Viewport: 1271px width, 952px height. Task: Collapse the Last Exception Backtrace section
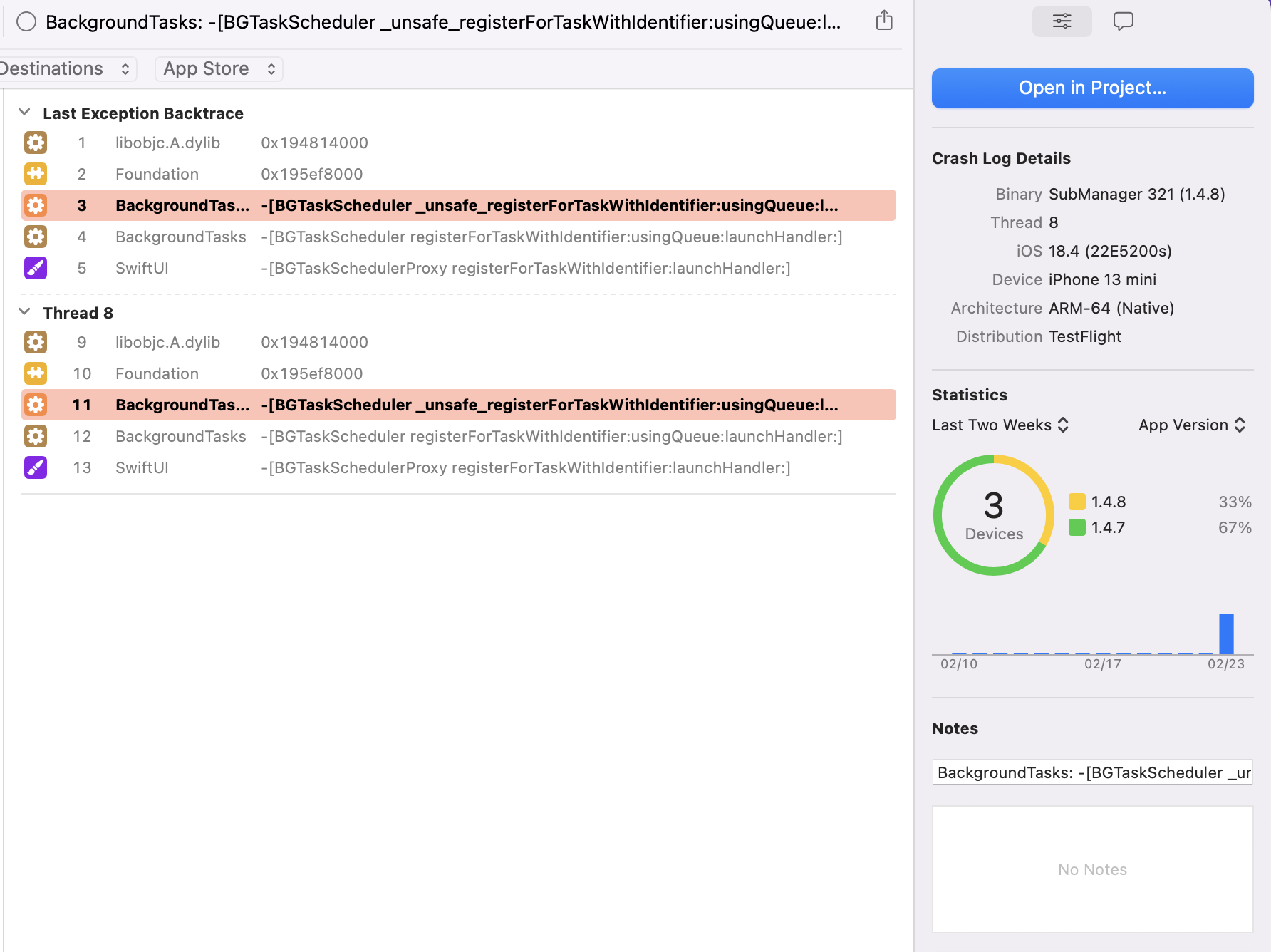coord(24,113)
